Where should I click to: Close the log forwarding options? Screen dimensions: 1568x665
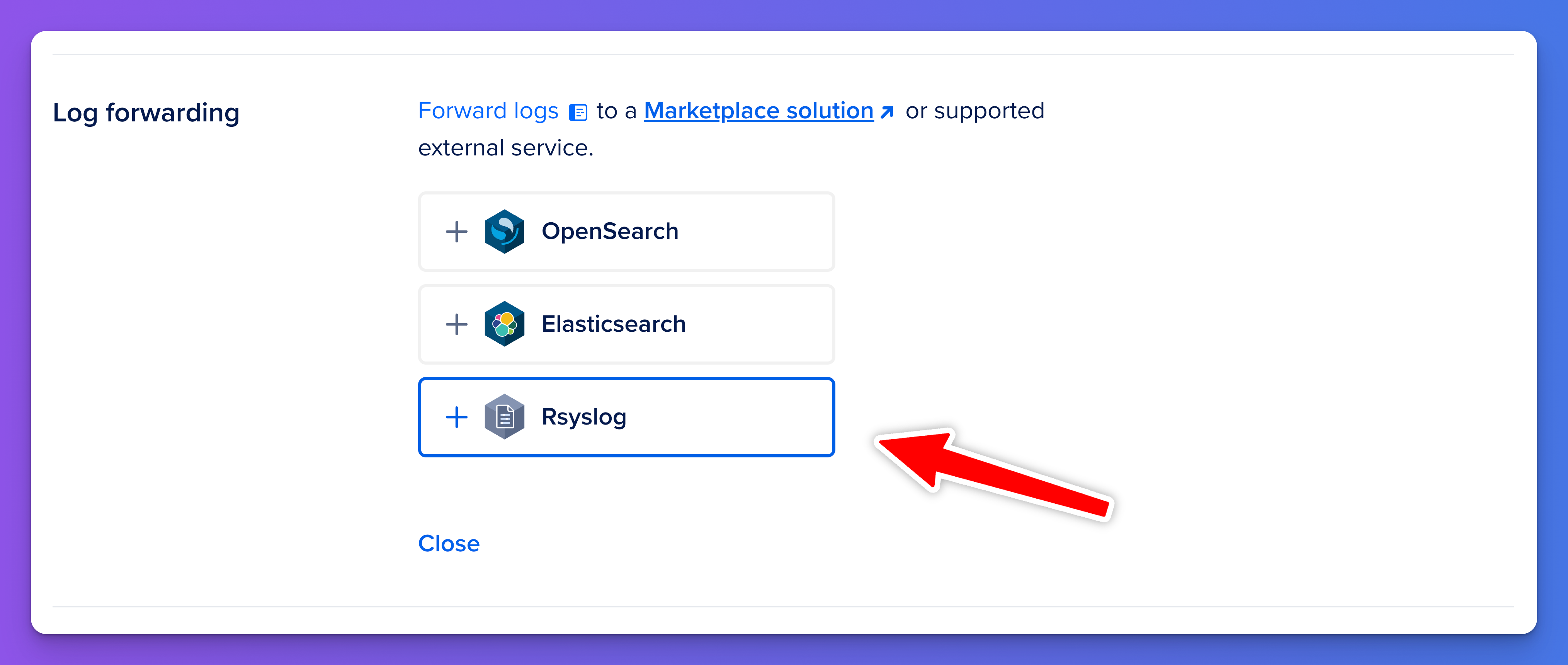(449, 543)
